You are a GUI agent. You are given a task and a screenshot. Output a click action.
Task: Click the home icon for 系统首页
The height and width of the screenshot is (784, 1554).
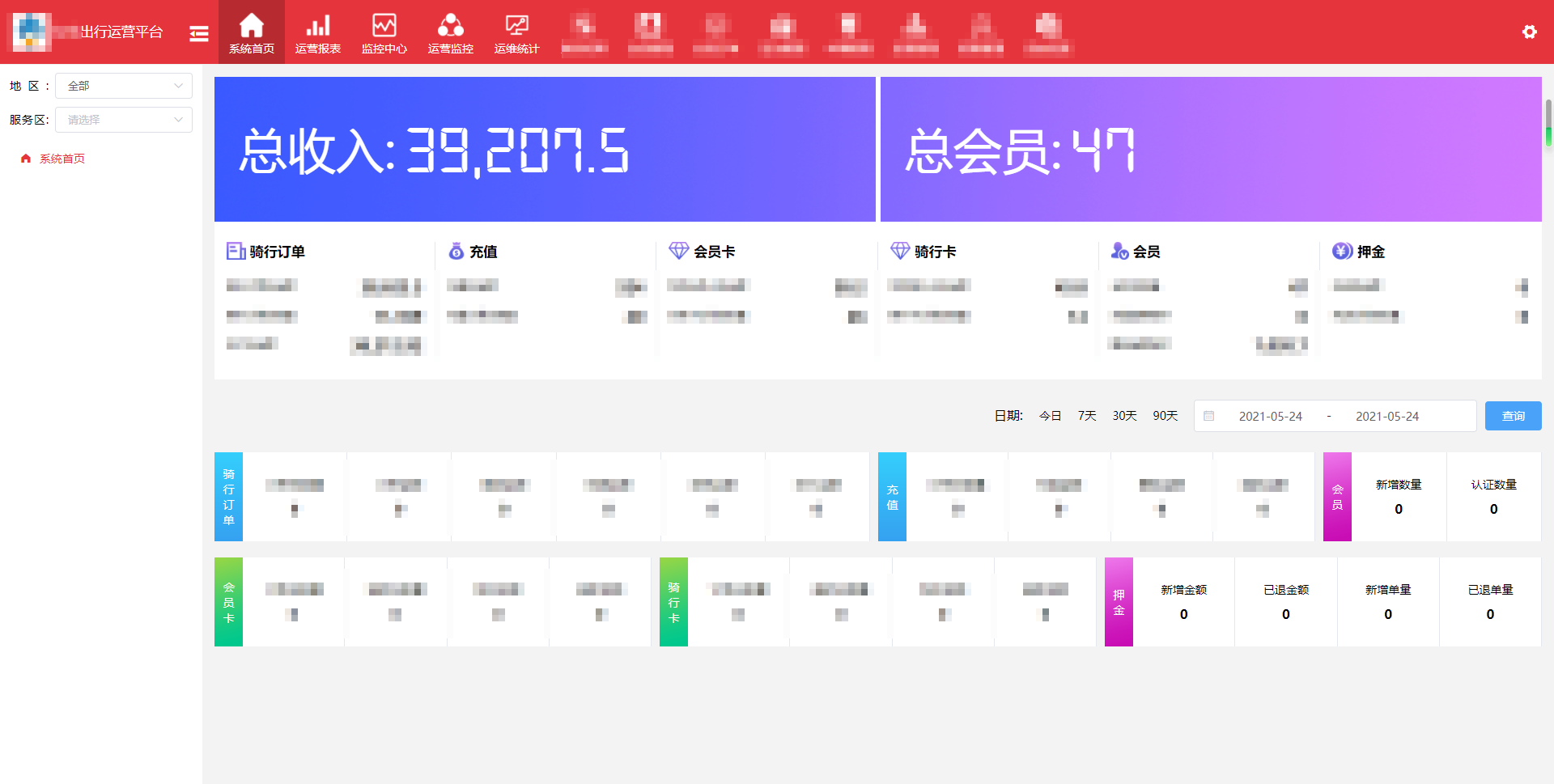click(x=251, y=26)
